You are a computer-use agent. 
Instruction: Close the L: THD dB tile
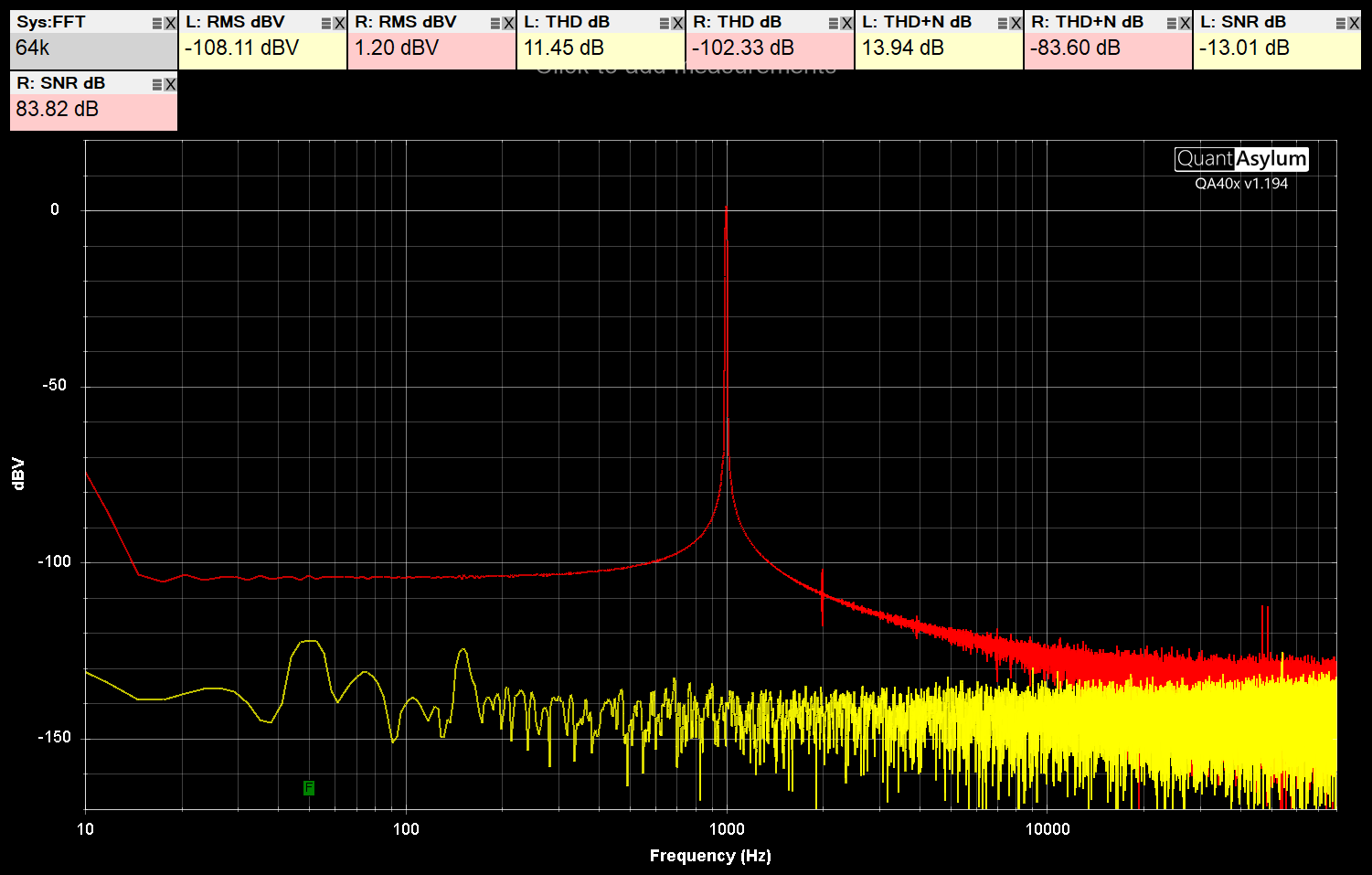click(677, 23)
